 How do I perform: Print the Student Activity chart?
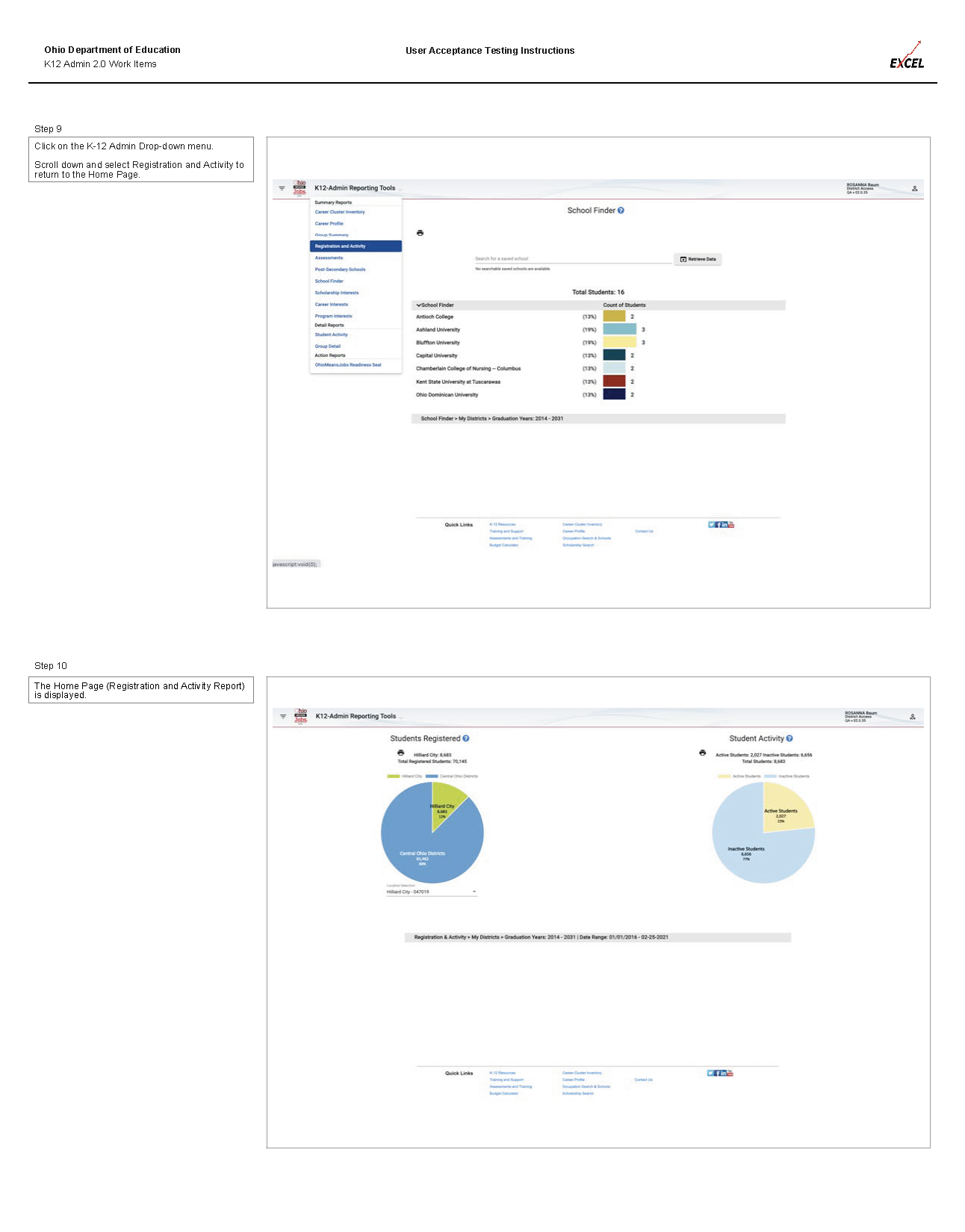(702, 753)
